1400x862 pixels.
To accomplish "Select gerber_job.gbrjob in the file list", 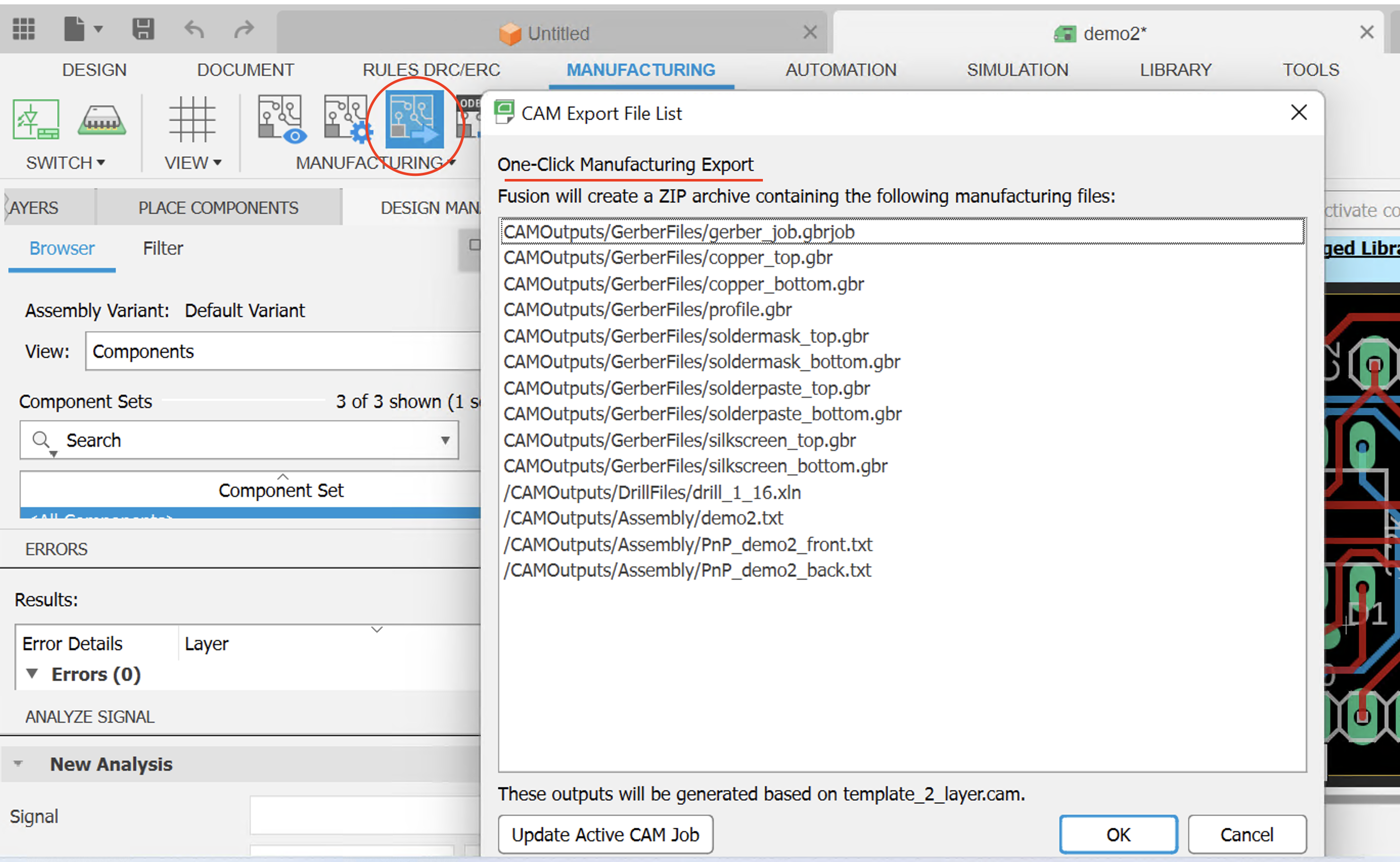I will 902,232.
